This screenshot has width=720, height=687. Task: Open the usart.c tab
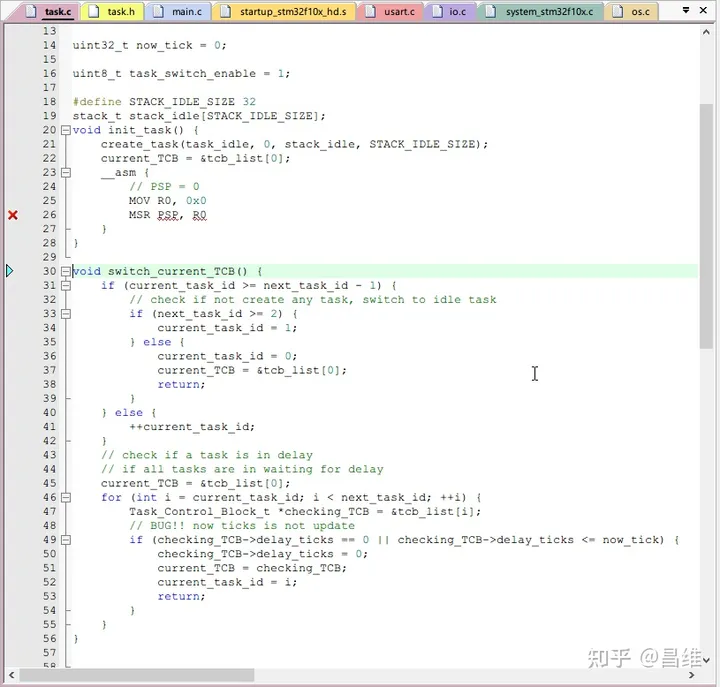390,11
